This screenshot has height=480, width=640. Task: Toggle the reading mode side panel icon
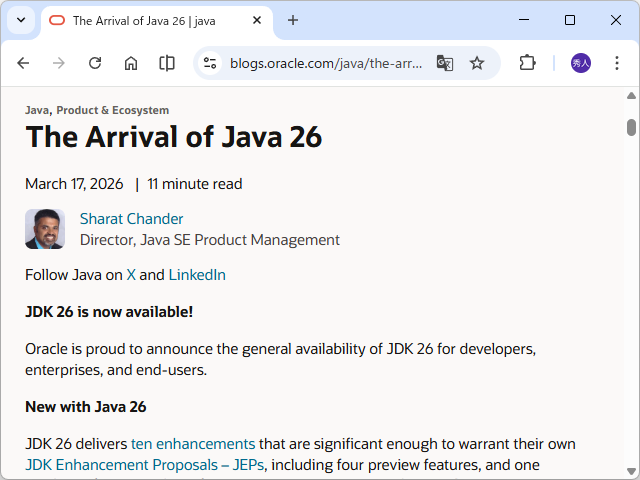click(x=167, y=63)
